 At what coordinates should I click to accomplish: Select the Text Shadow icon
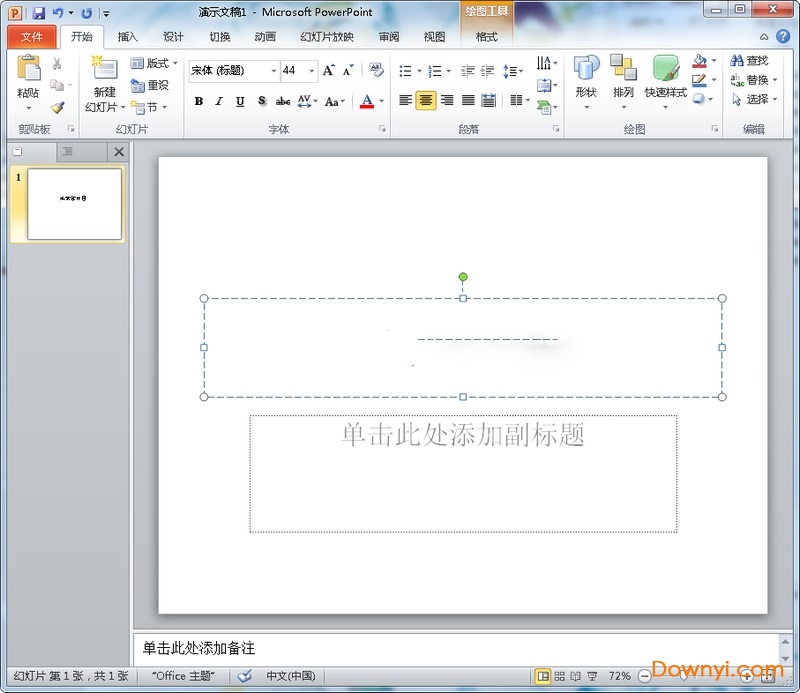click(261, 101)
